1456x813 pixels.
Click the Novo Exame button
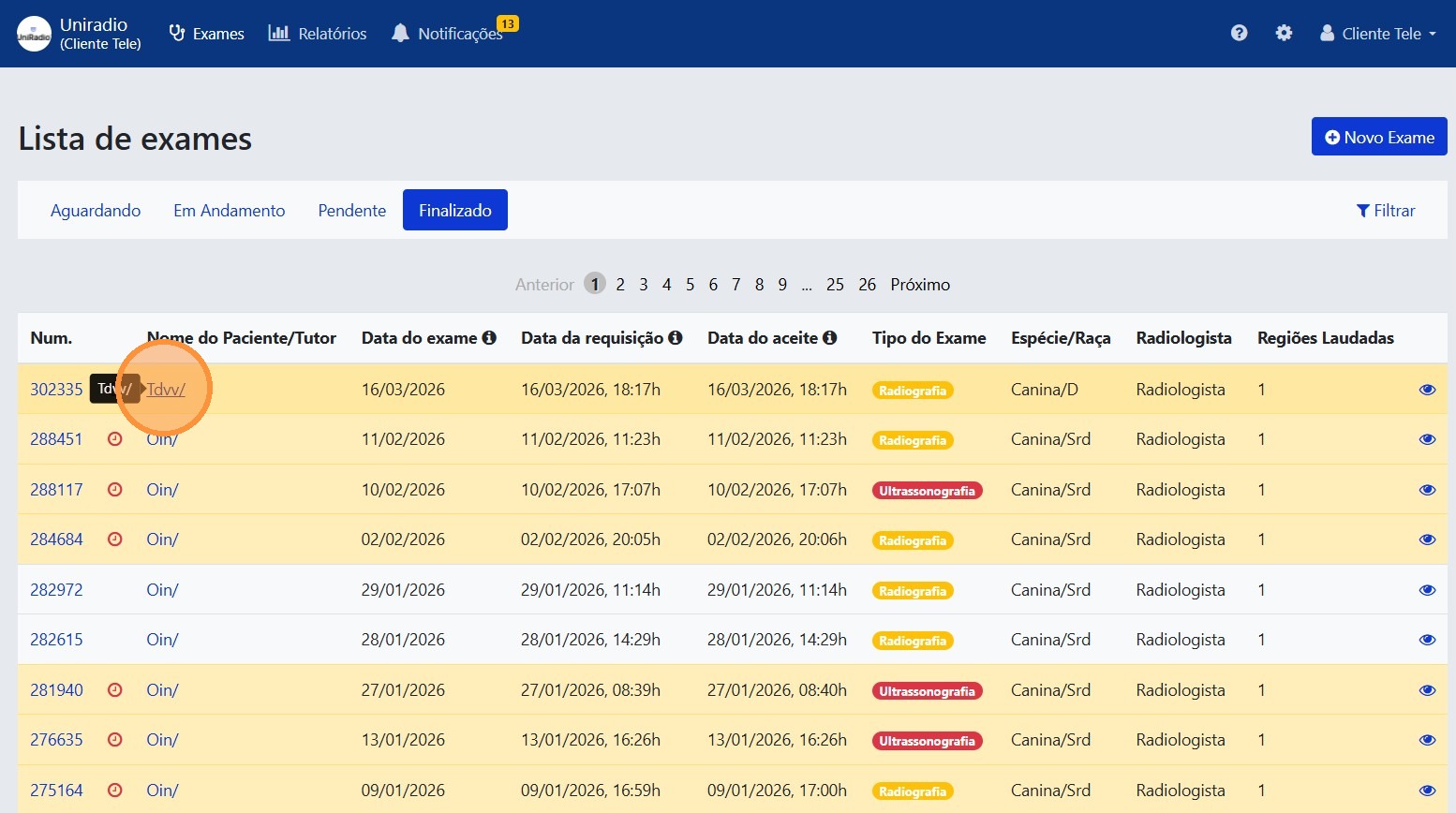1378,137
